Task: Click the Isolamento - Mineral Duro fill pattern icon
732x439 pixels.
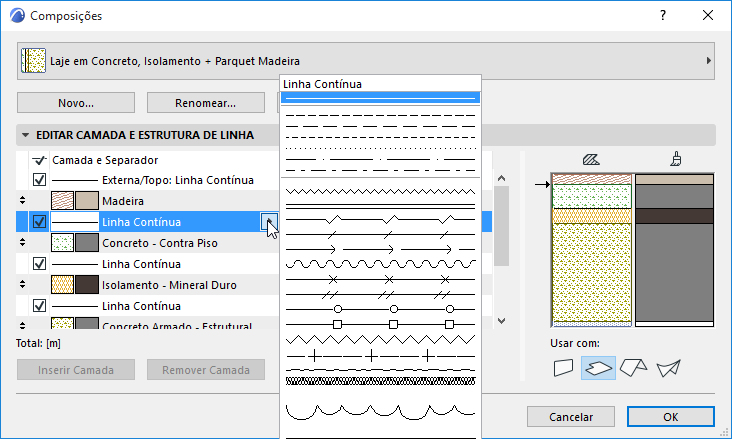Action: (62, 285)
